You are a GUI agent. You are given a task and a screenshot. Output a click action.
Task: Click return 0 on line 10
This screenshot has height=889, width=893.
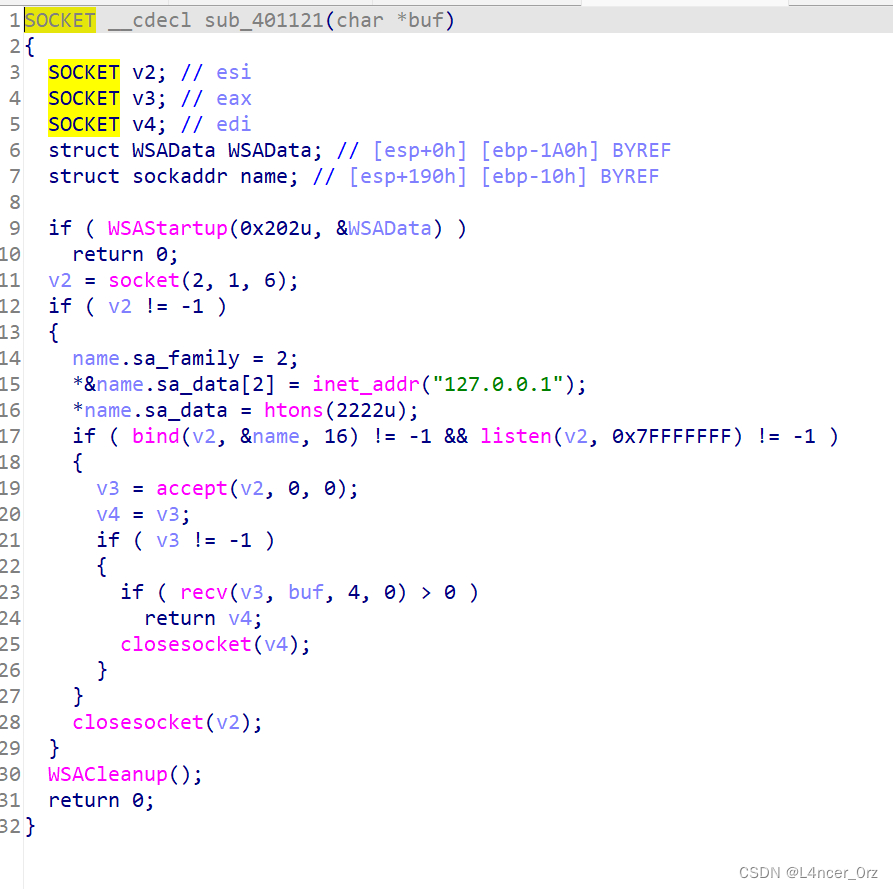click(x=125, y=255)
